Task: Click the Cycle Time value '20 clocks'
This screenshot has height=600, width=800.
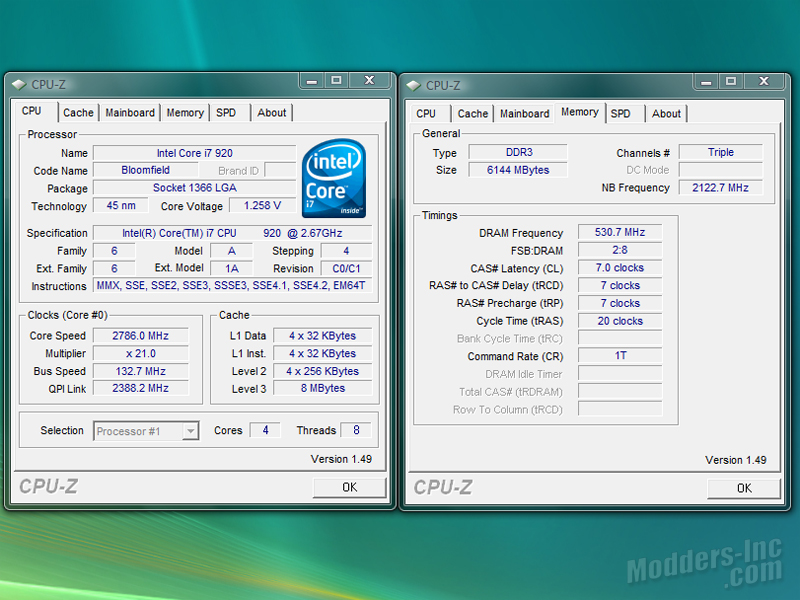Action: coord(620,321)
